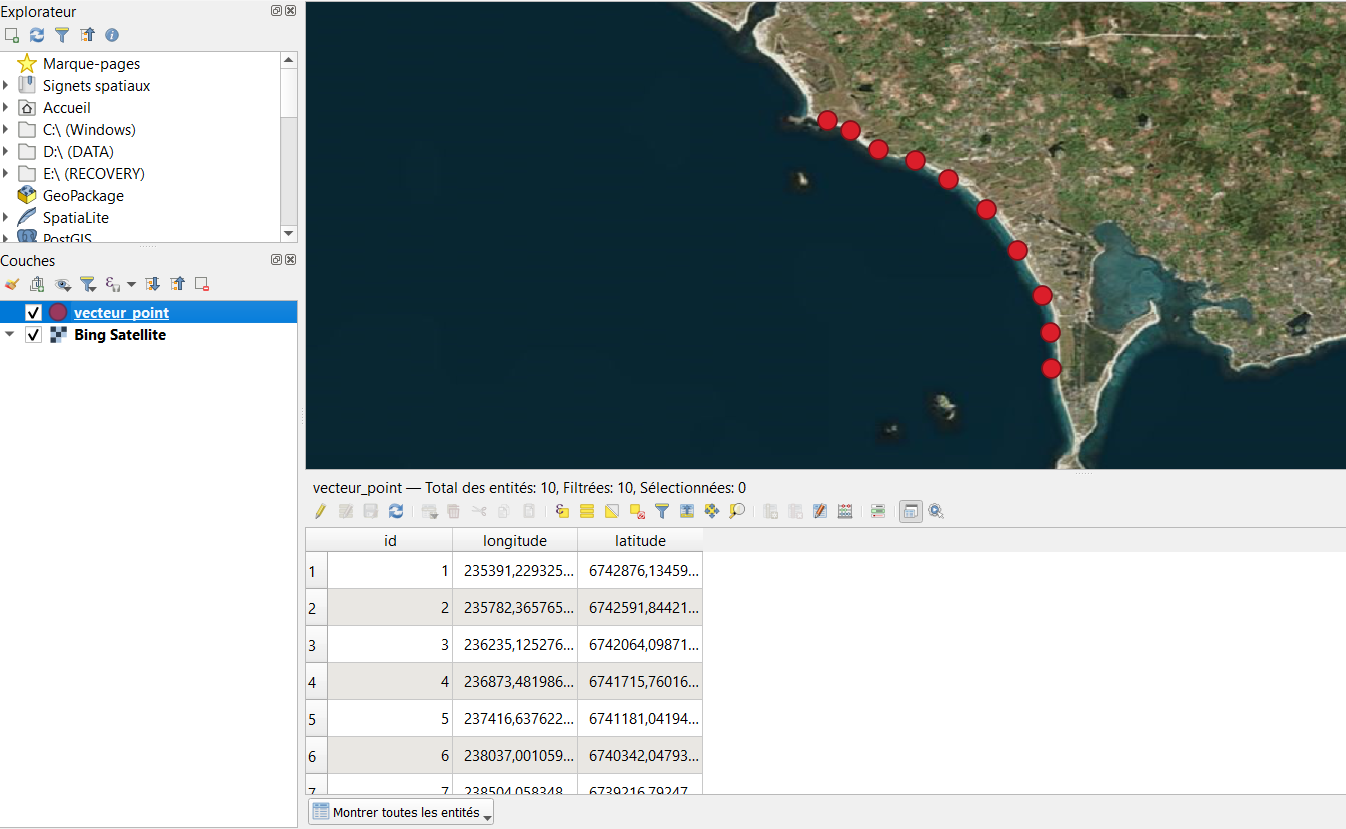This screenshot has width=1346, height=829.
Task: Toggle visibility checkbox for vecteur_point layer
Action: point(33,313)
